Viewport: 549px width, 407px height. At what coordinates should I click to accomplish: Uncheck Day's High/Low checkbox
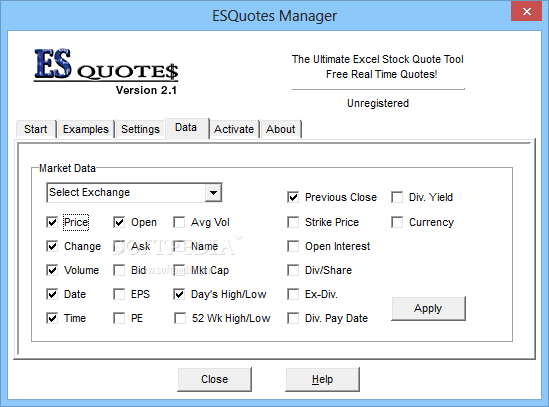click(179, 294)
